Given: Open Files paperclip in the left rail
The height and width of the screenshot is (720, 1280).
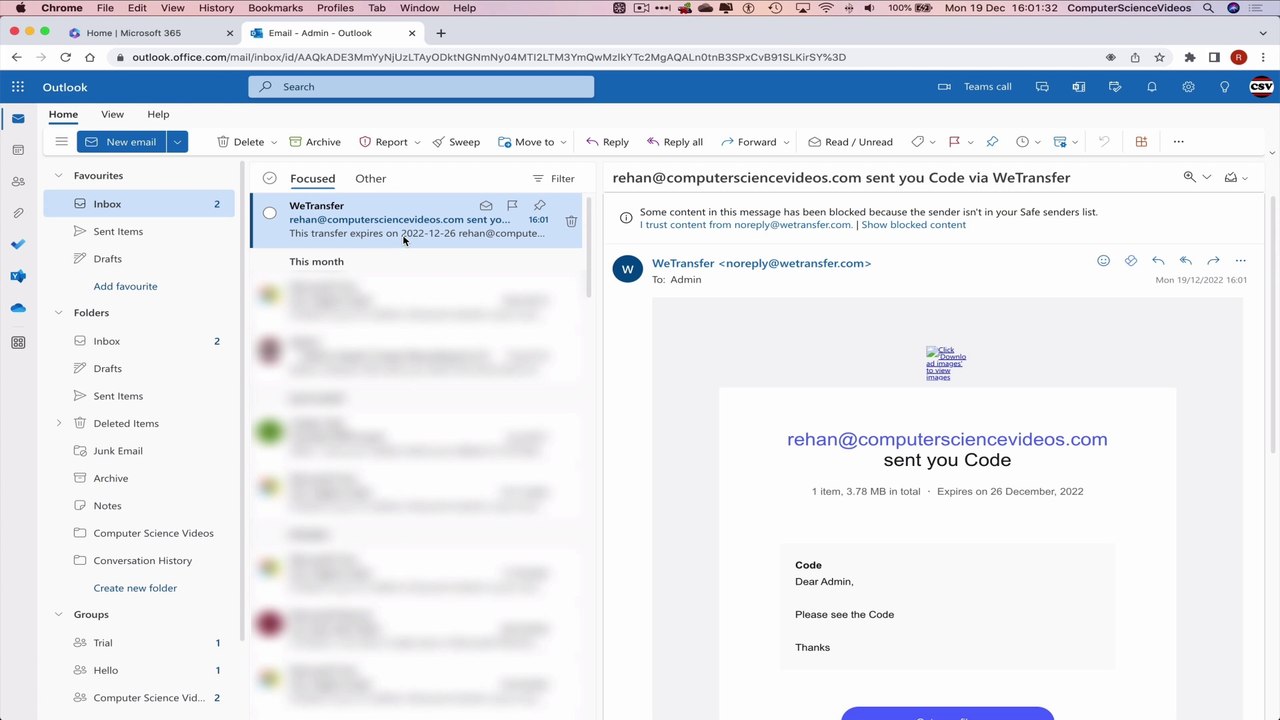Looking at the screenshot, I should 18,213.
